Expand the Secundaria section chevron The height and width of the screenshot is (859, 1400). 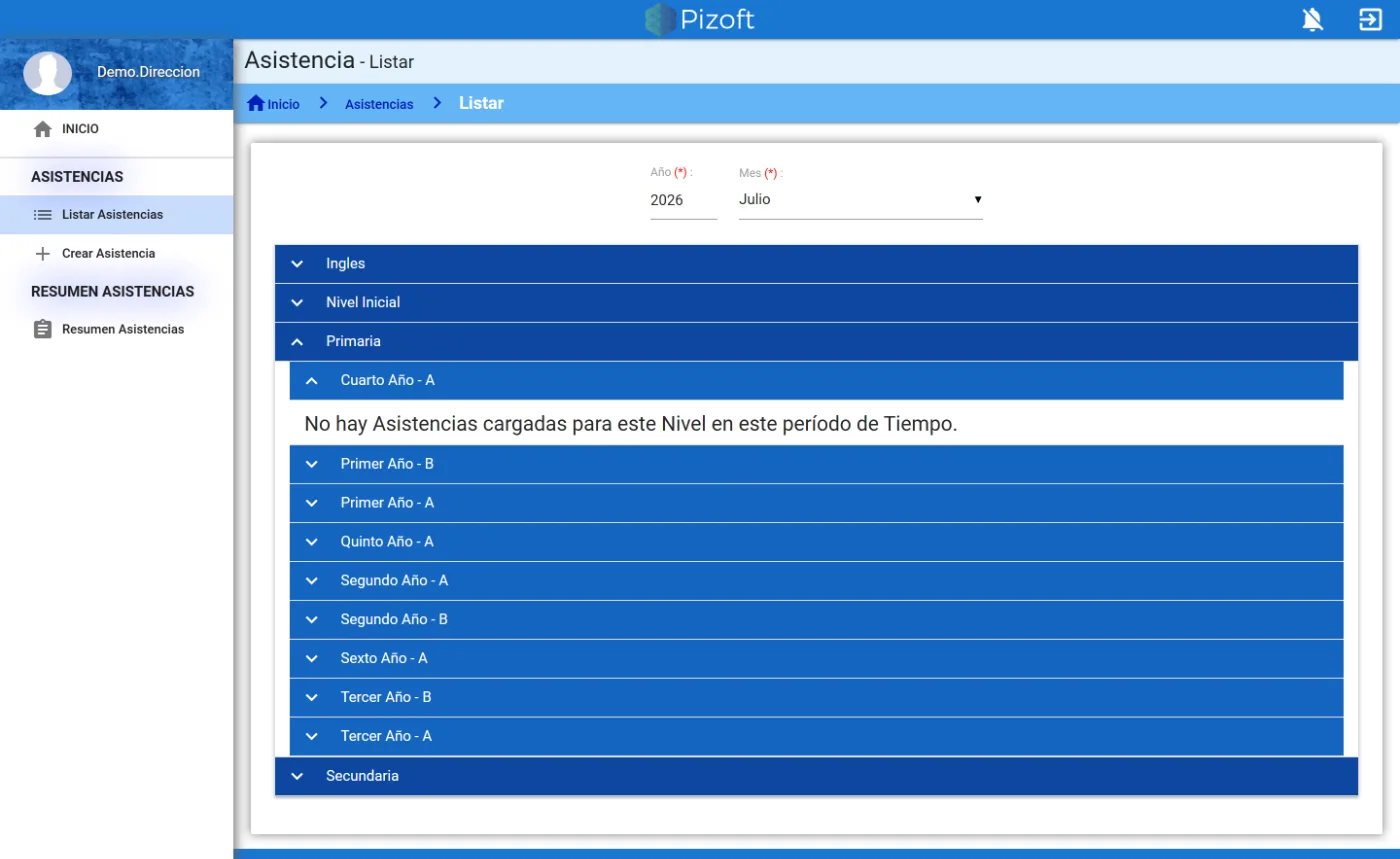(297, 776)
